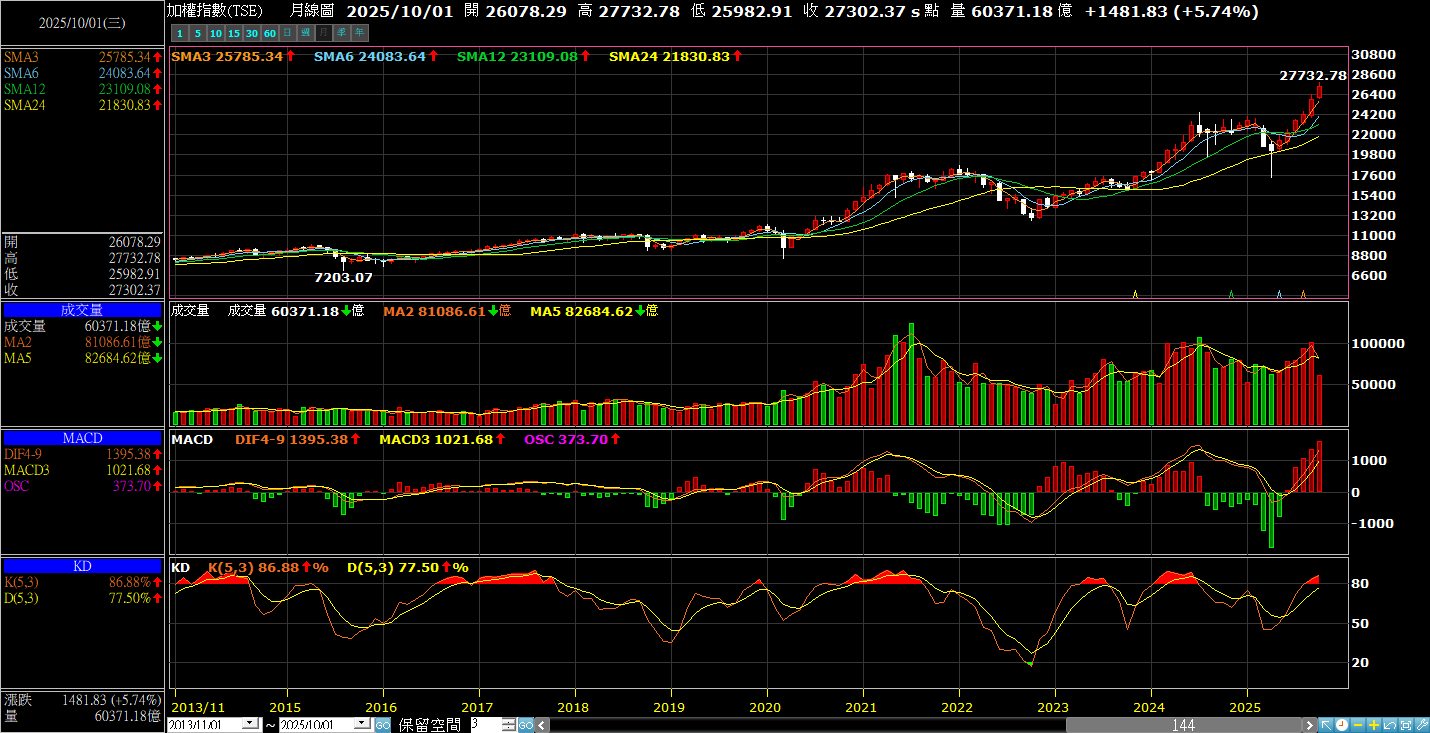
Task: Click the undo arrow icon
Action: (x=1390, y=725)
